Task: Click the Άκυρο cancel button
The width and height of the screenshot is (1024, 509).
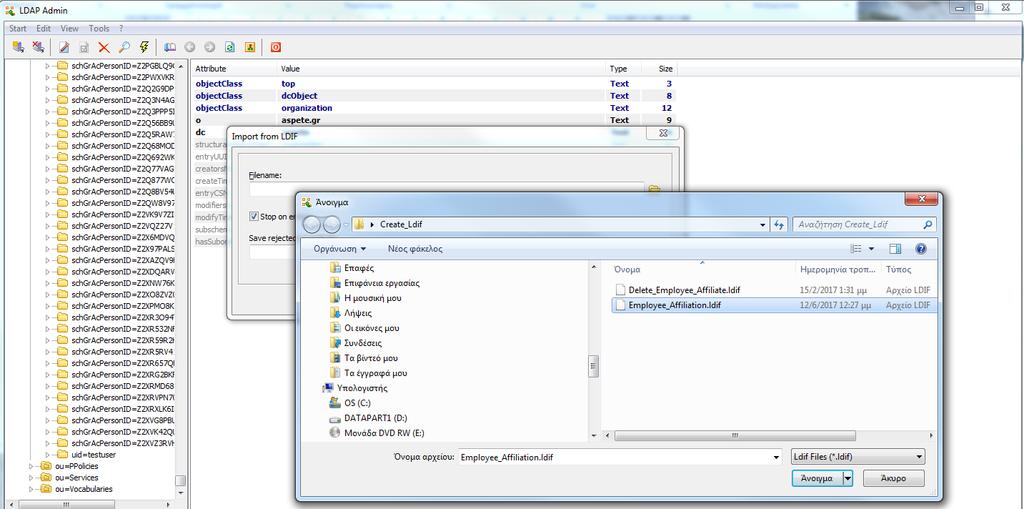Action: 893,478
